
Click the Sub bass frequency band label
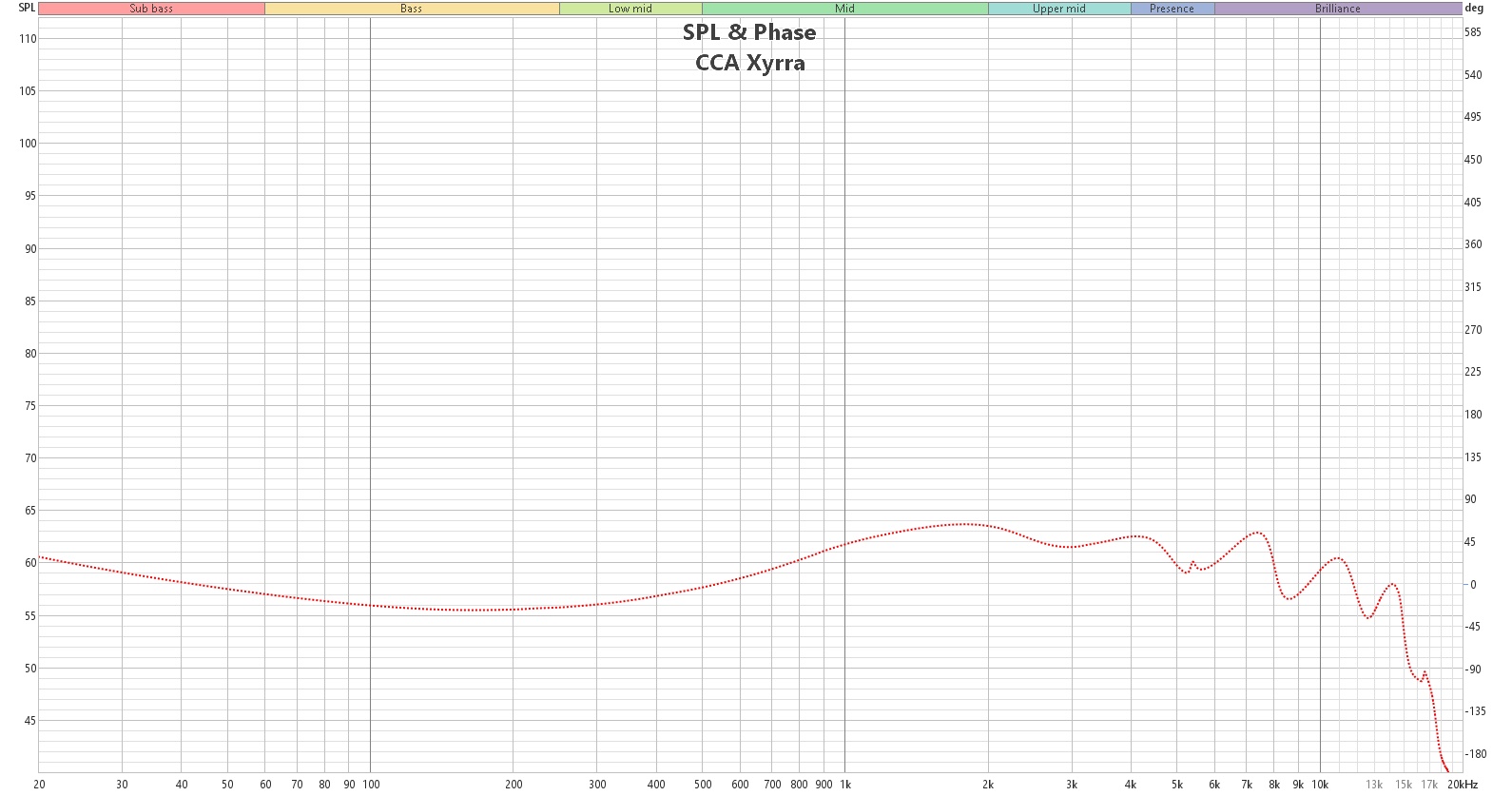(x=151, y=9)
